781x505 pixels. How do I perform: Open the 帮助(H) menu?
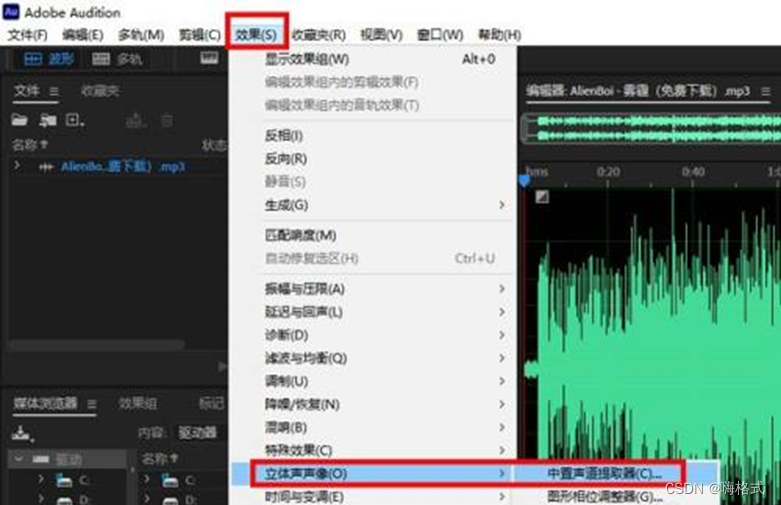click(500, 35)
